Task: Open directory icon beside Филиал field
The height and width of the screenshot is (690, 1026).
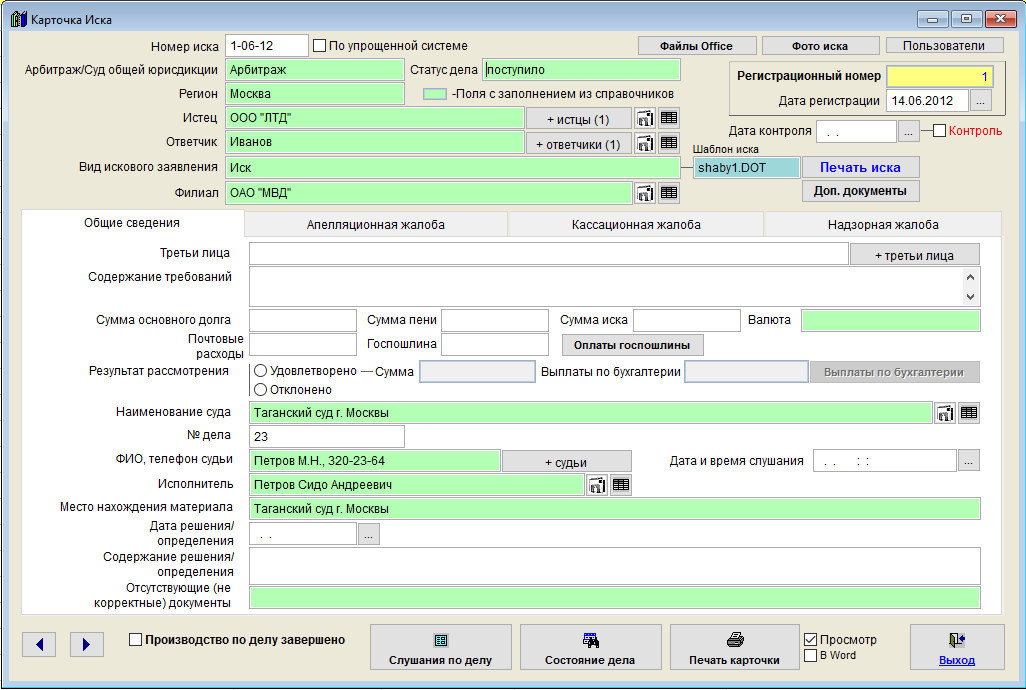Action: [x=645, y=193]
